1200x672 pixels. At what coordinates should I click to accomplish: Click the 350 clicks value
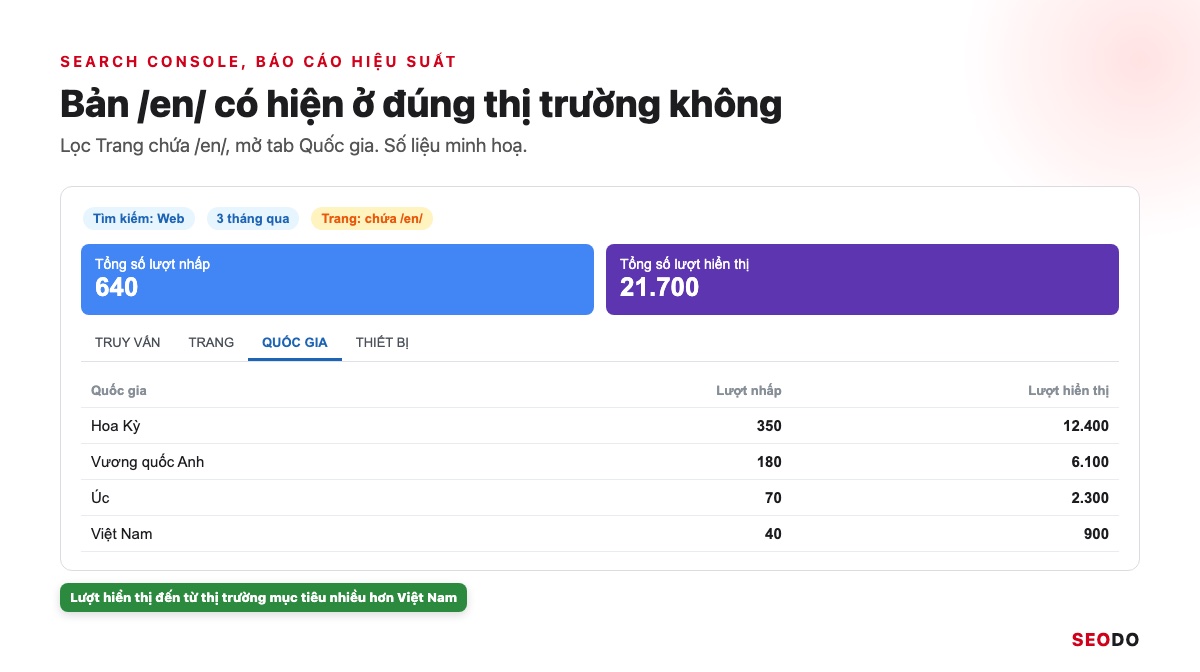click(769, 426)
